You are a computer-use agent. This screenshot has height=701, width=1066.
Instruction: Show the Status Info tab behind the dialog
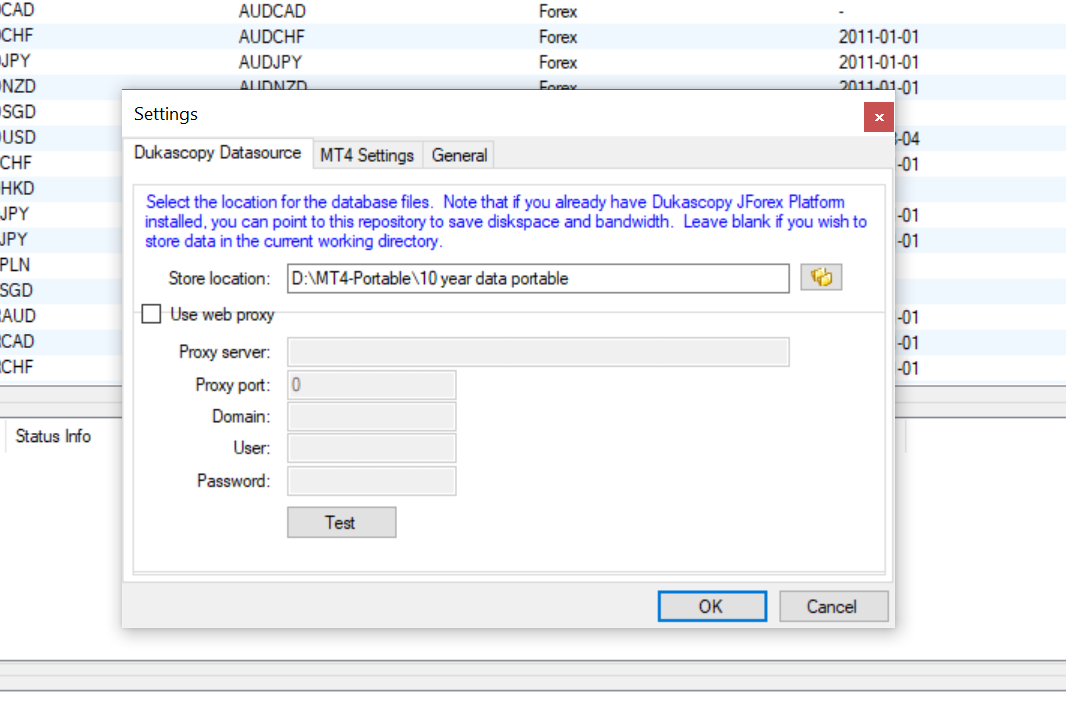[53, 437]
